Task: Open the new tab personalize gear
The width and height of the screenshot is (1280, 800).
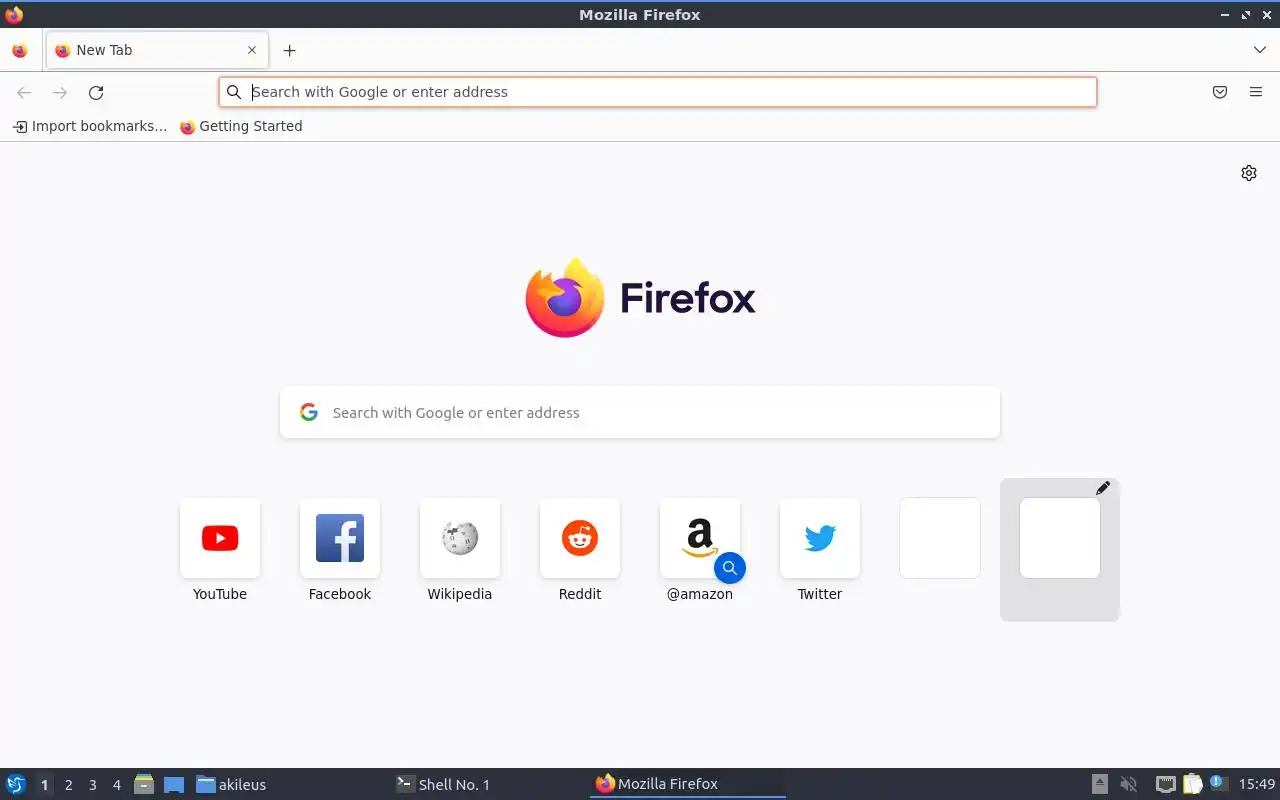Action: pos(1249,173)
